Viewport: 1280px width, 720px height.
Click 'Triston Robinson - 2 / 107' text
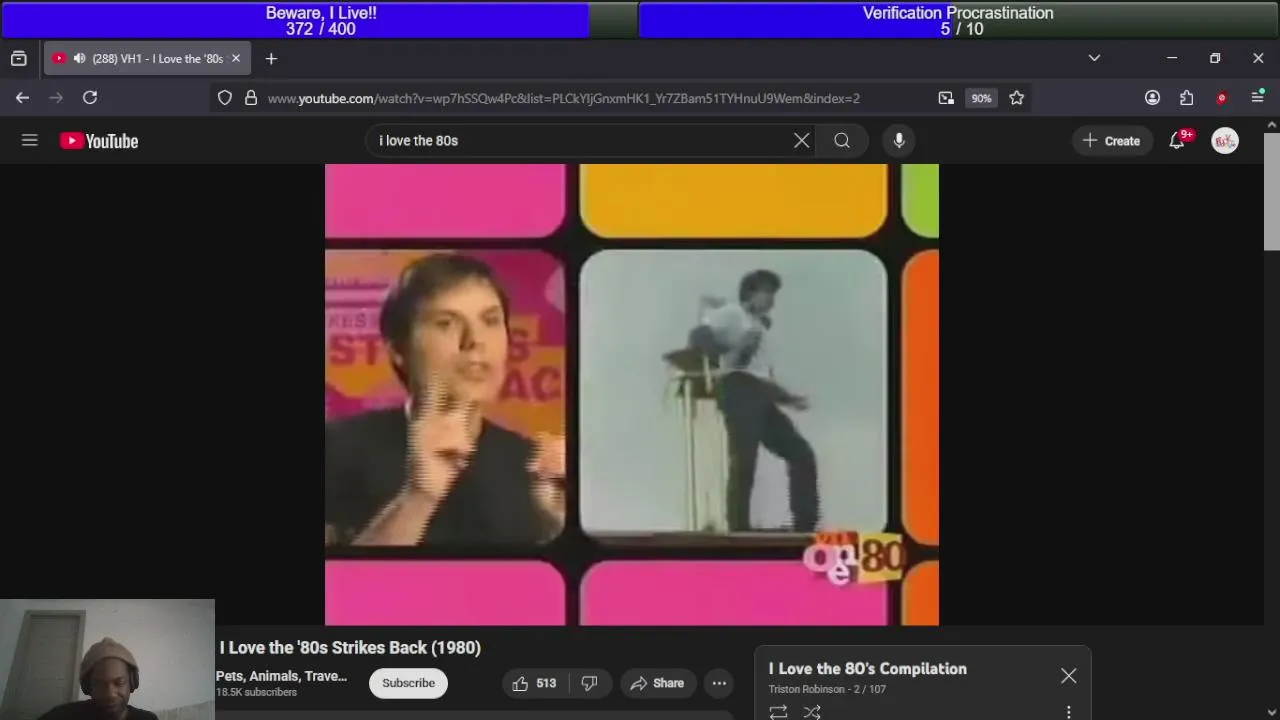coord(827,689)
